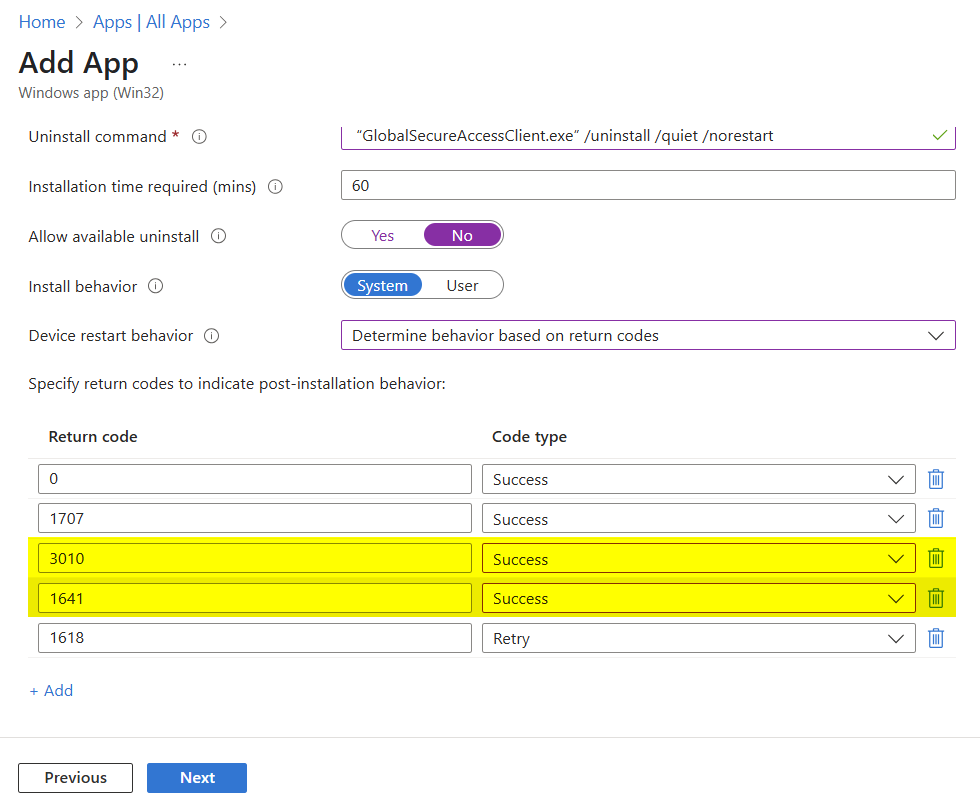
Task: Add a new return code row
Action: pos(51,690)
